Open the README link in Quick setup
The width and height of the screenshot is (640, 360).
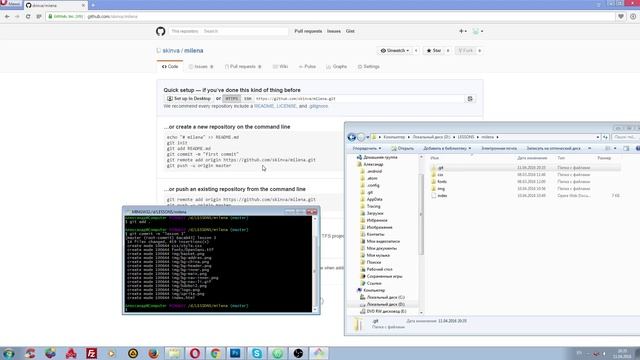pos(264,106)
